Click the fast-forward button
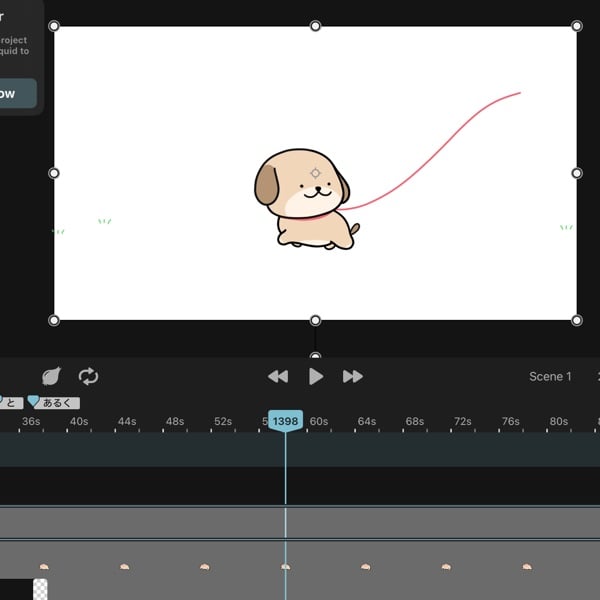 tap(353, 376)
